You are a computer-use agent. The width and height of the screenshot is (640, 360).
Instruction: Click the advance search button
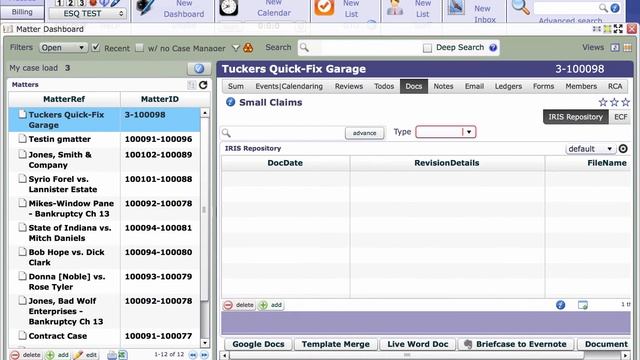pyautogui.click(x=364, y=133)
